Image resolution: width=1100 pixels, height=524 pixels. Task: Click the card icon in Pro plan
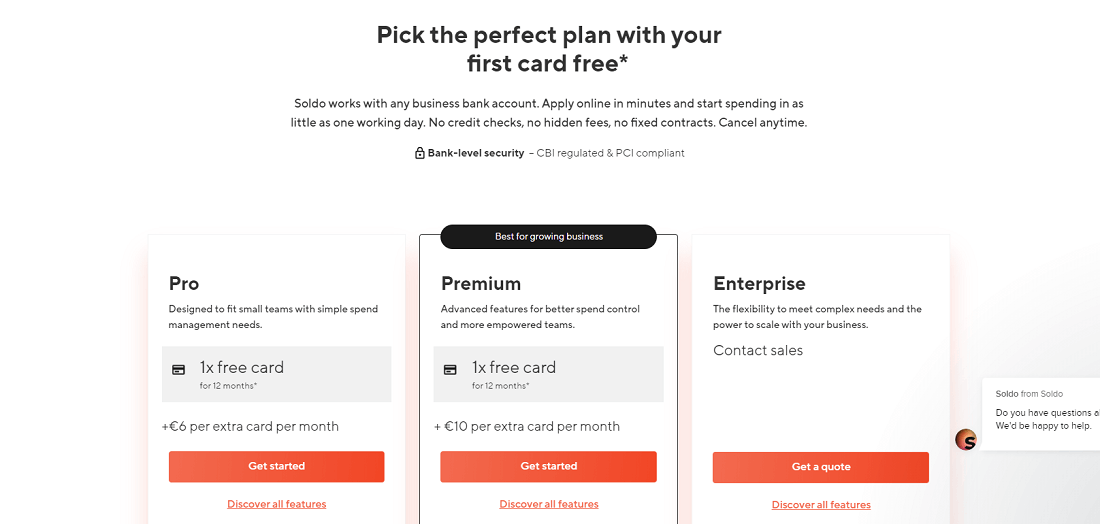pos(179,370)
